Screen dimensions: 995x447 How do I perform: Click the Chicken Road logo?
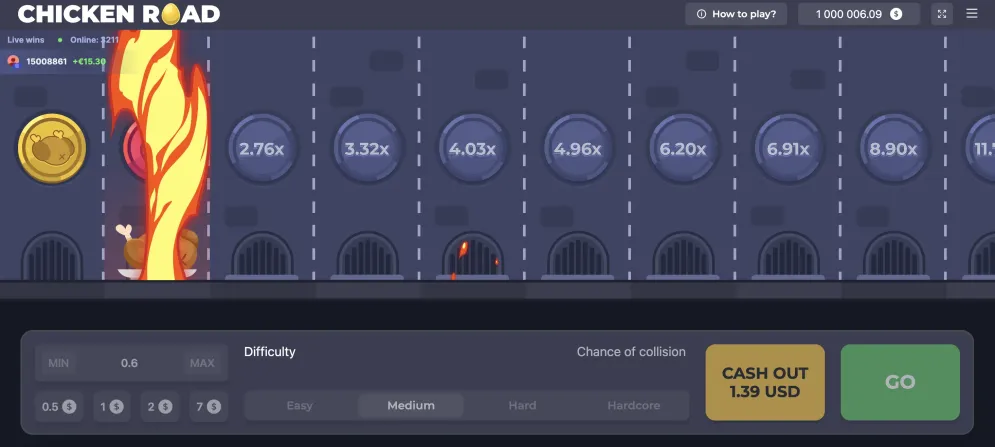[x=119, y=13]
